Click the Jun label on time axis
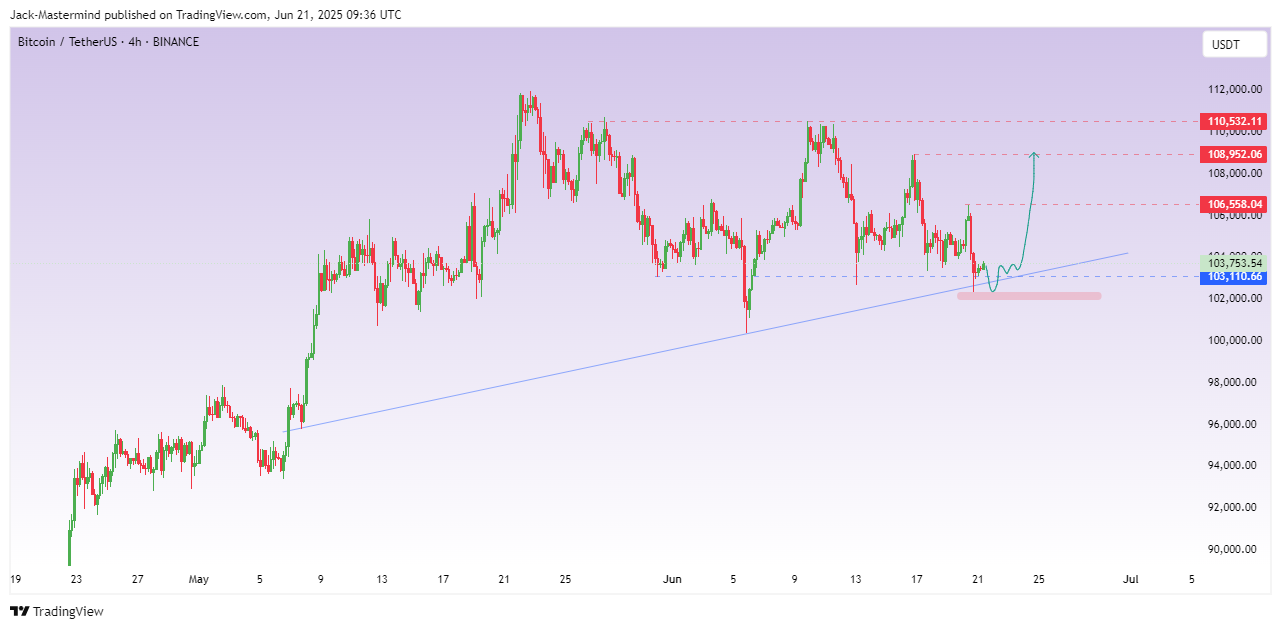 coord(672,579)
